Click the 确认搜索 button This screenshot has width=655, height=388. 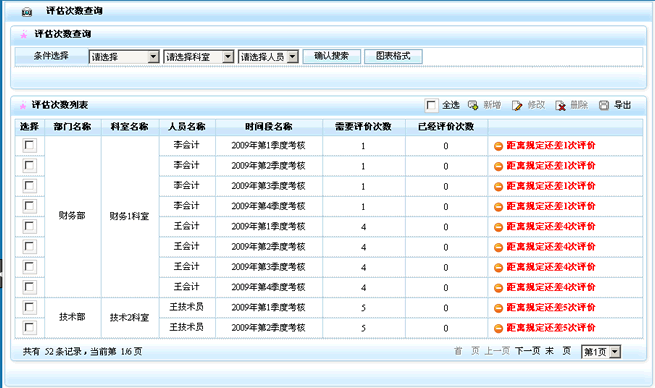[x=331, y=56]
